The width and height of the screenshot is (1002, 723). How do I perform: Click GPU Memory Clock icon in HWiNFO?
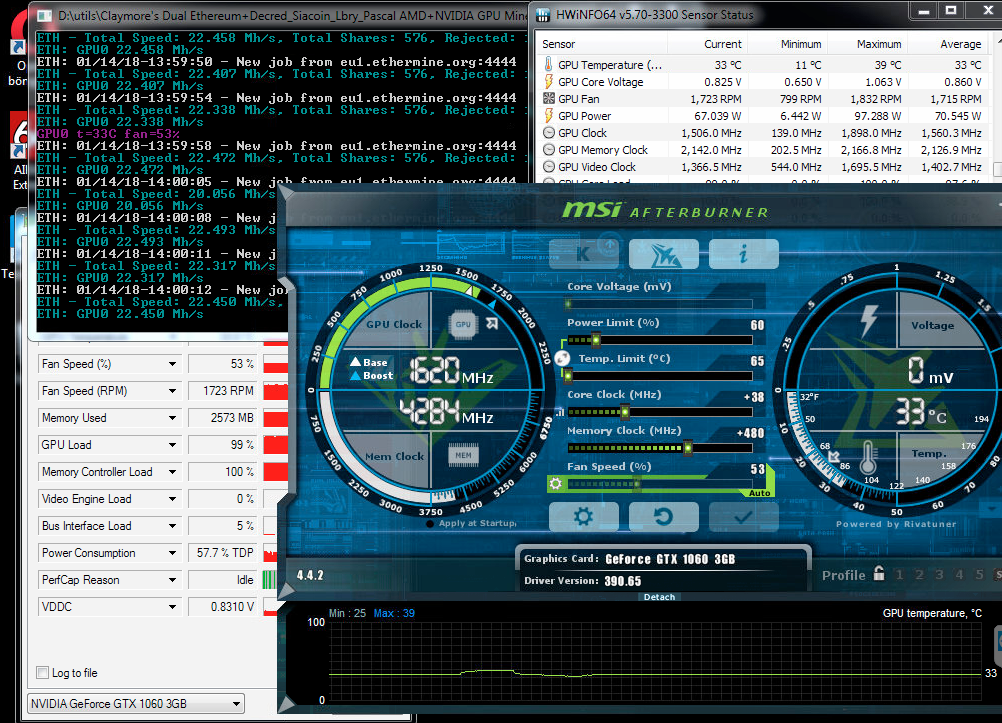[548, 150]
